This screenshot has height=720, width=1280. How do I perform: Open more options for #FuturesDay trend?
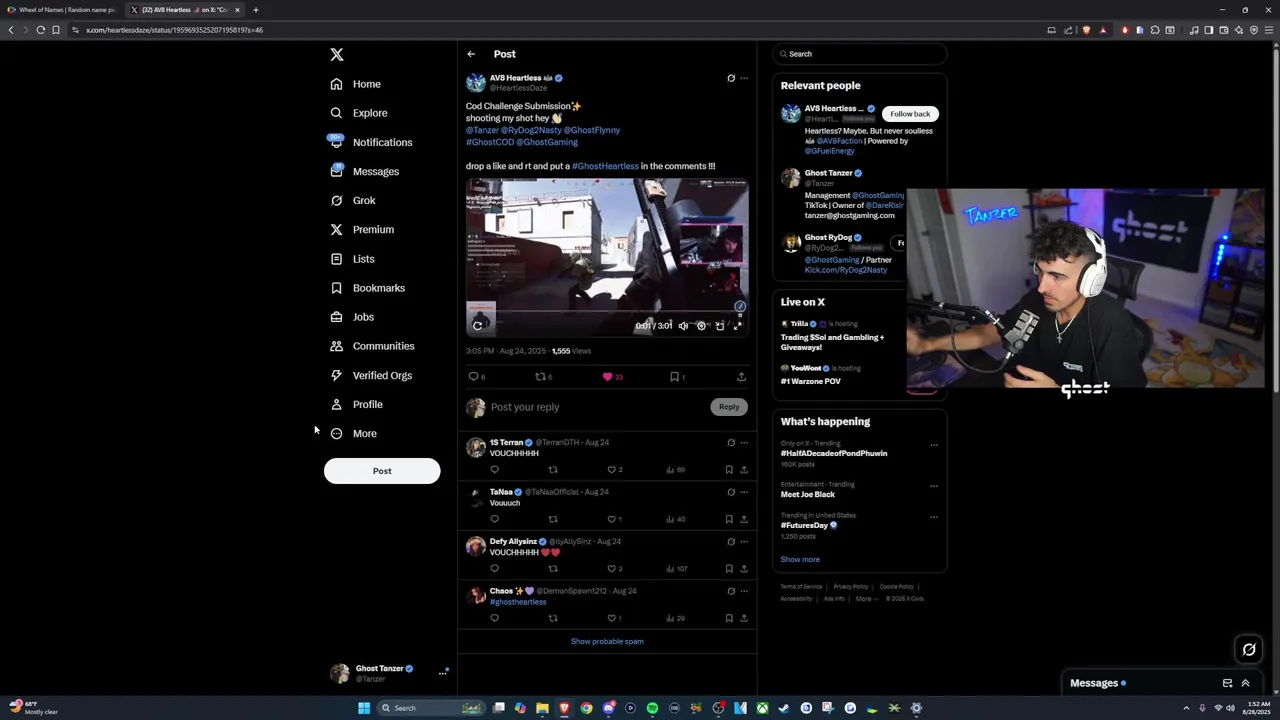(x=934, y=517)
